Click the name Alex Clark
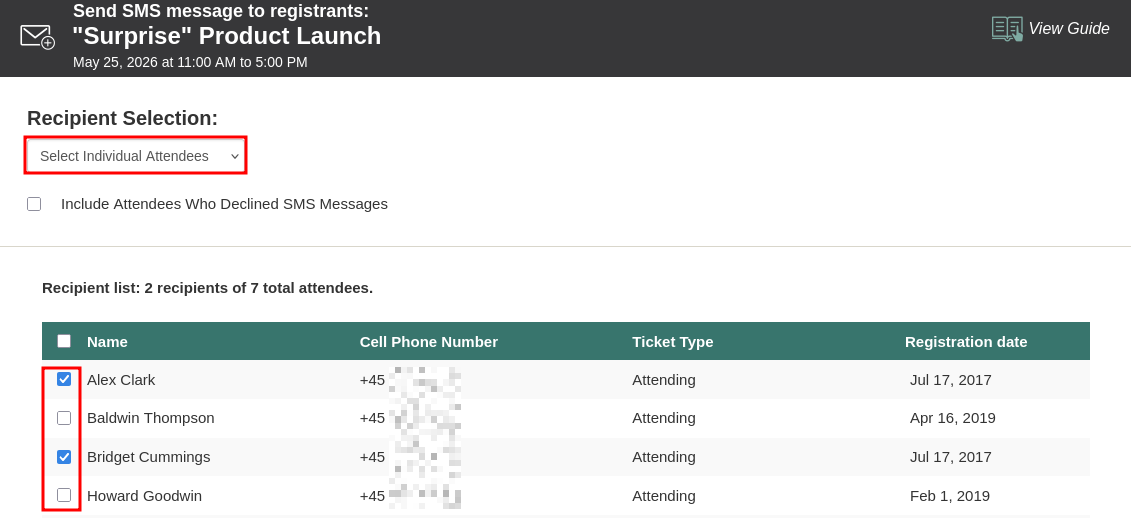This screenshot has width=1131, height=518. click(121, 380)
